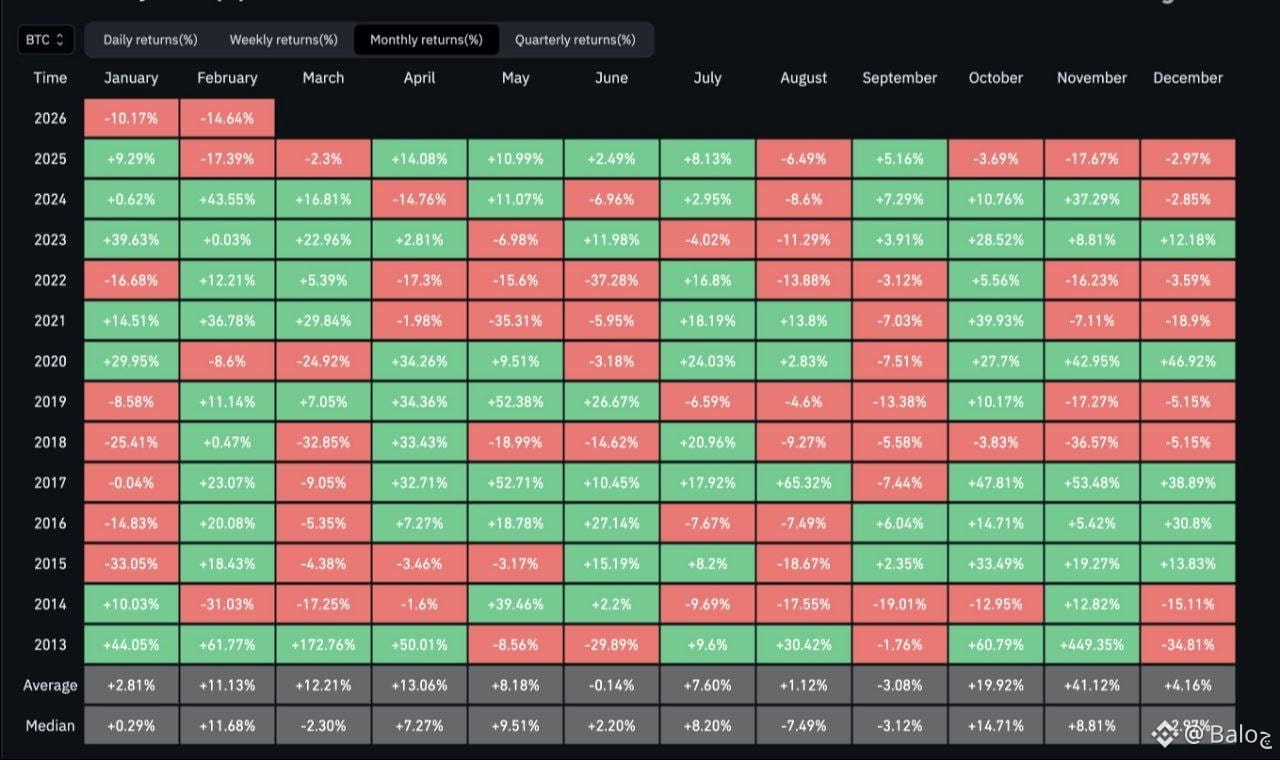Select the 2018 row label
The height and width of the screenshot is (760, 1280).
tap(50, 442)
